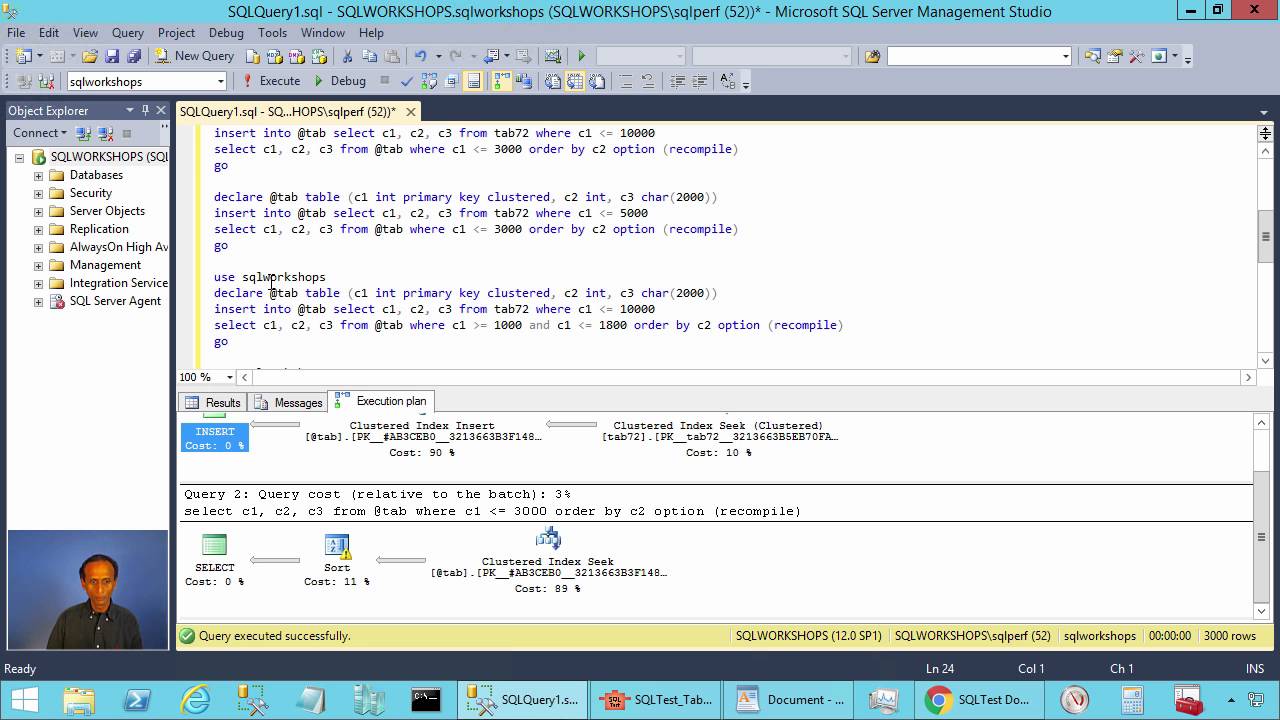Open the Activity Monitor icon
Viewport: 1280px width, 720px height.
[553, 56]
